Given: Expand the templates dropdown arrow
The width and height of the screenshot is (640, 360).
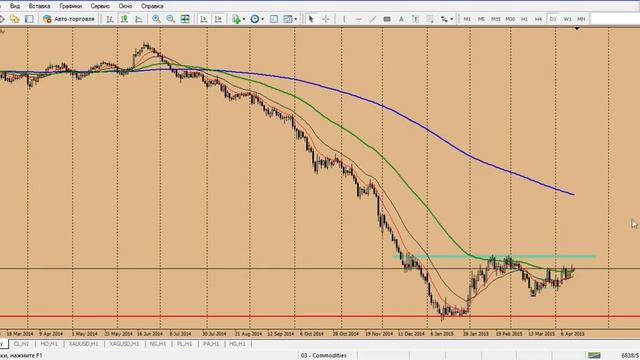Looking at the screenshot, I should [x=296, y=19].
